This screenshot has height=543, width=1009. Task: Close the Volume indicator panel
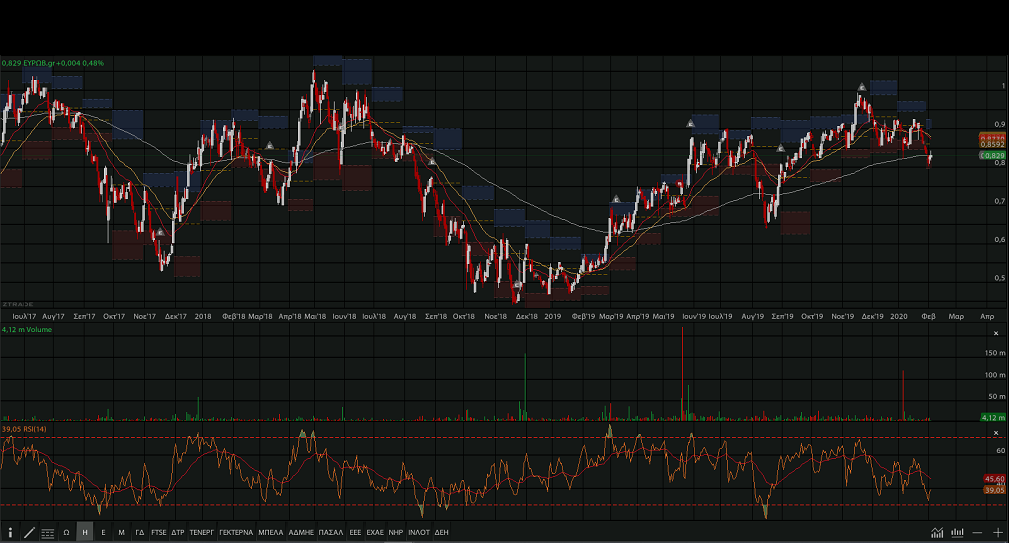[995, 332]
